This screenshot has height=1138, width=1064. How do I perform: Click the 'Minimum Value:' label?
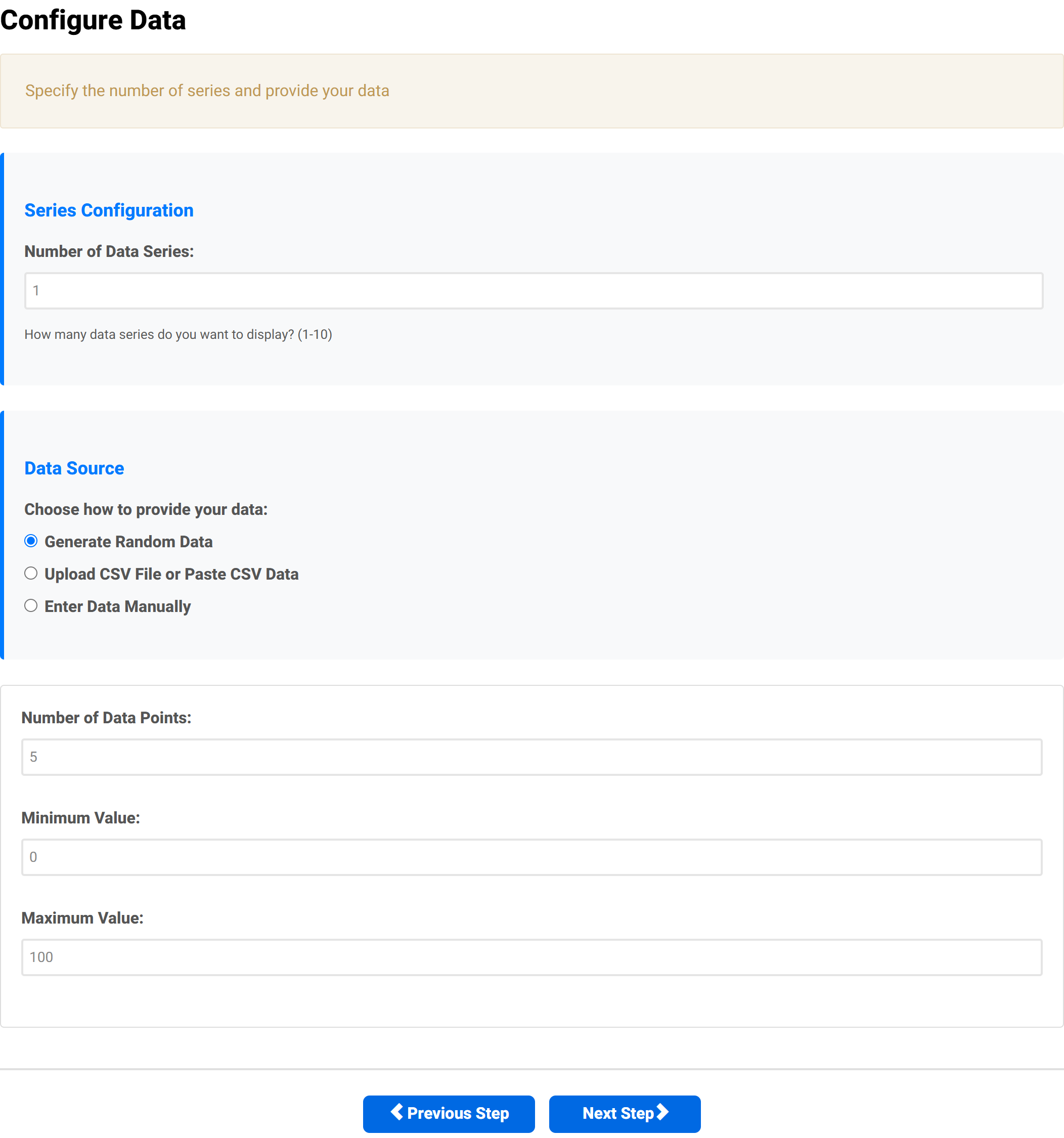(81, 818)
